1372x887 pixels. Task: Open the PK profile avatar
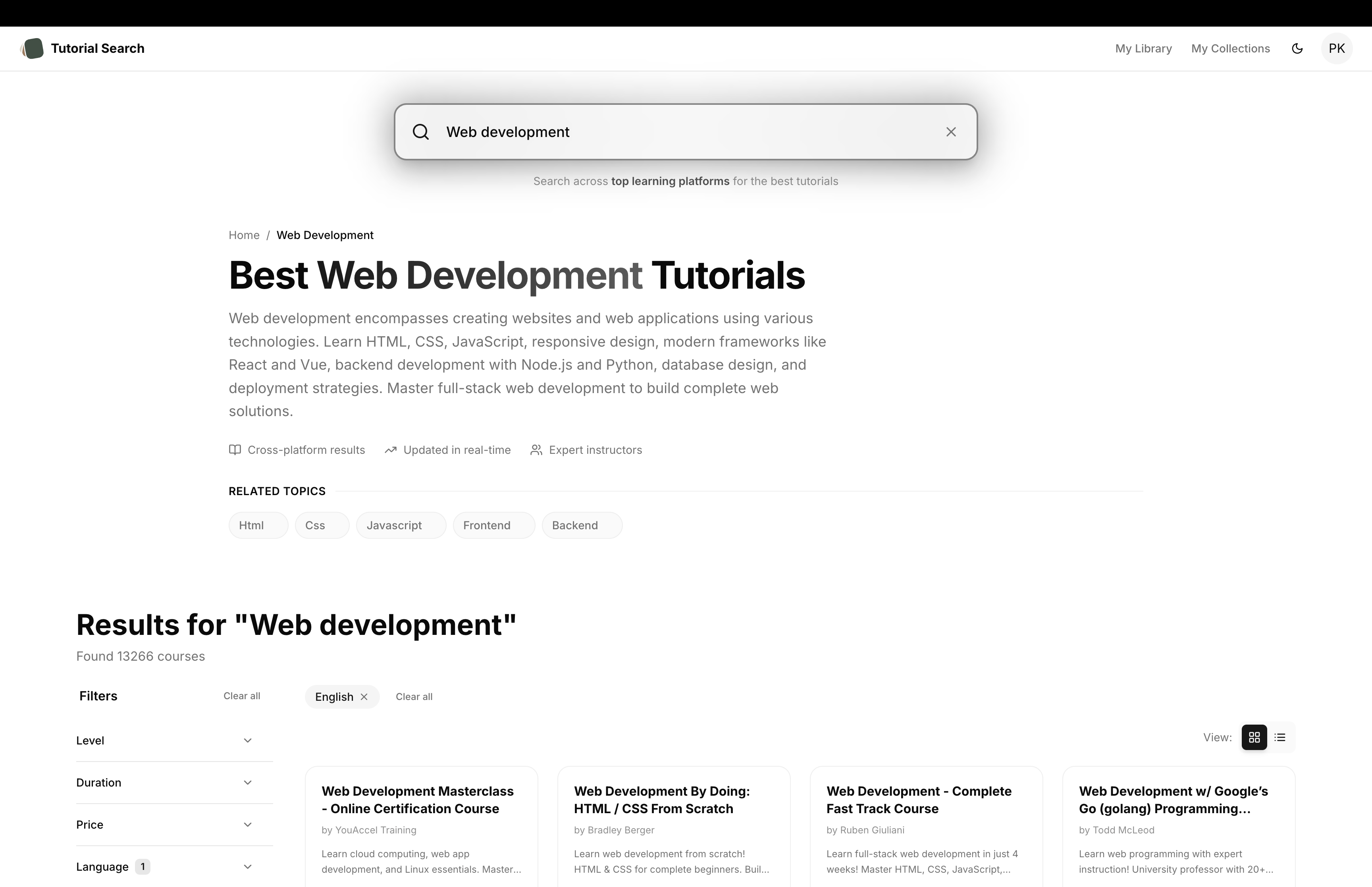tap(1337, 48)
